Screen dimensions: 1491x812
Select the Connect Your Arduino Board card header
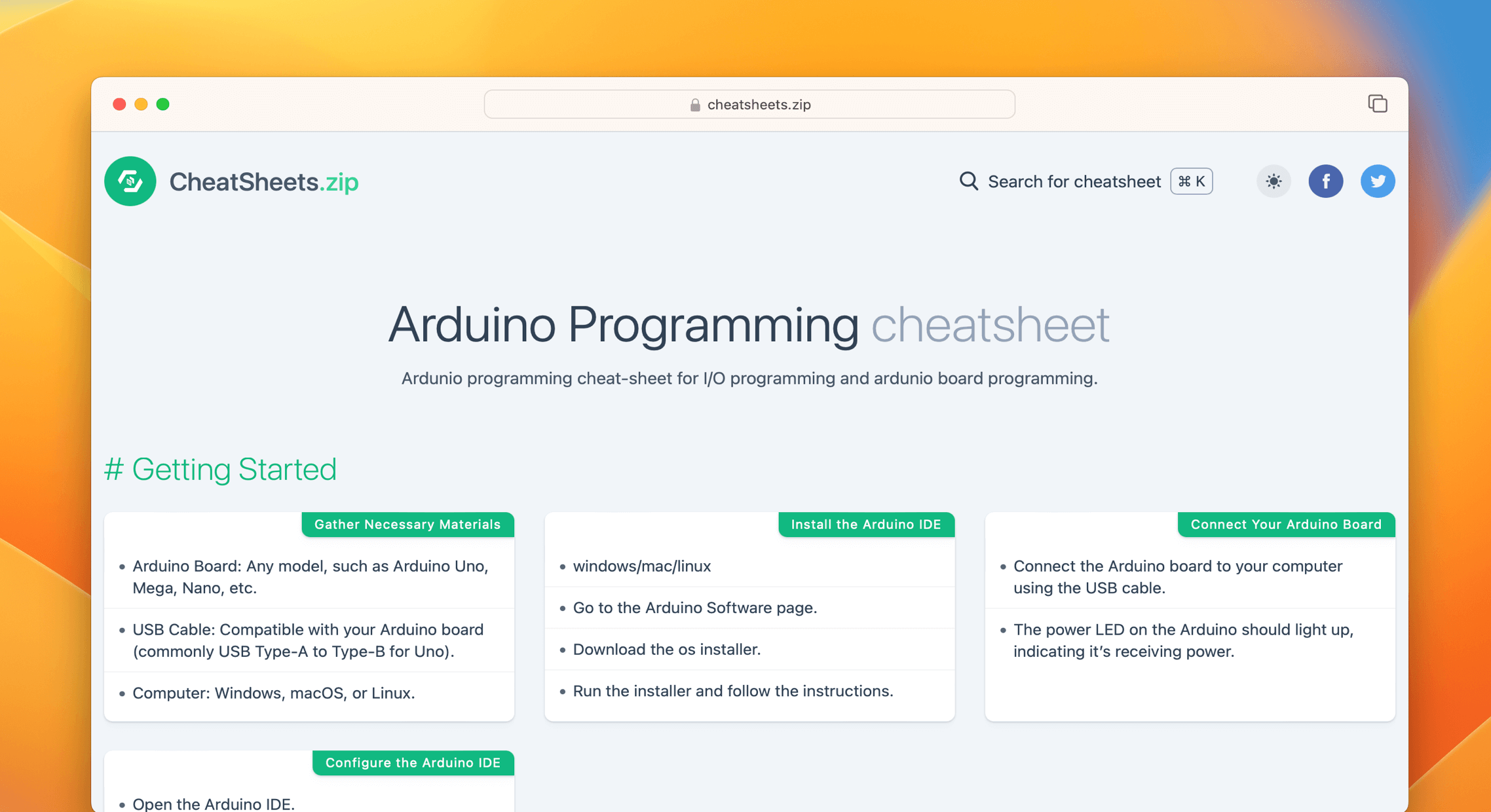click(x=1285, y=524)
